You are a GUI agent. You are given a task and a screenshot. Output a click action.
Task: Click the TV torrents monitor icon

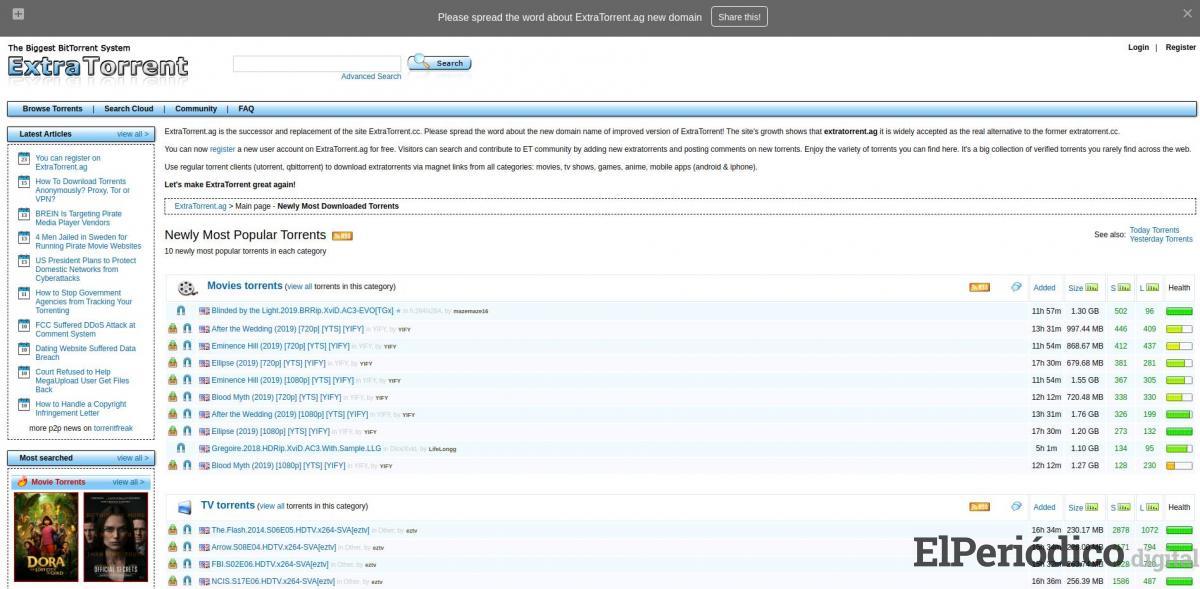coord(184,507)
